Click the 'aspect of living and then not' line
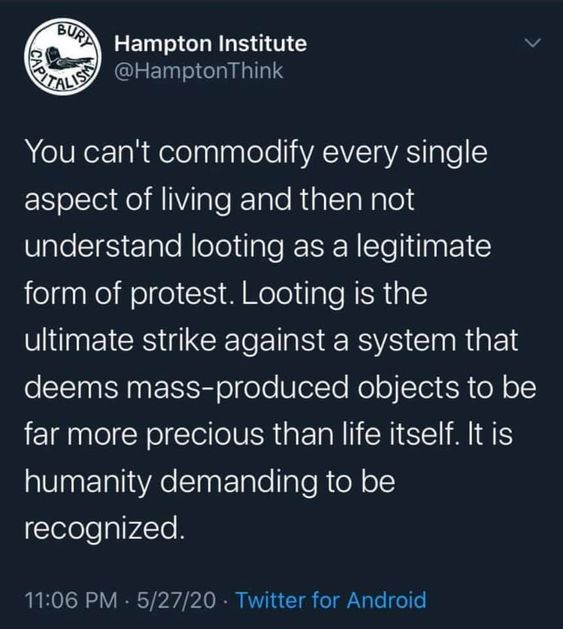The width and height of the screenshot is (563, 629). pos(219,200)
